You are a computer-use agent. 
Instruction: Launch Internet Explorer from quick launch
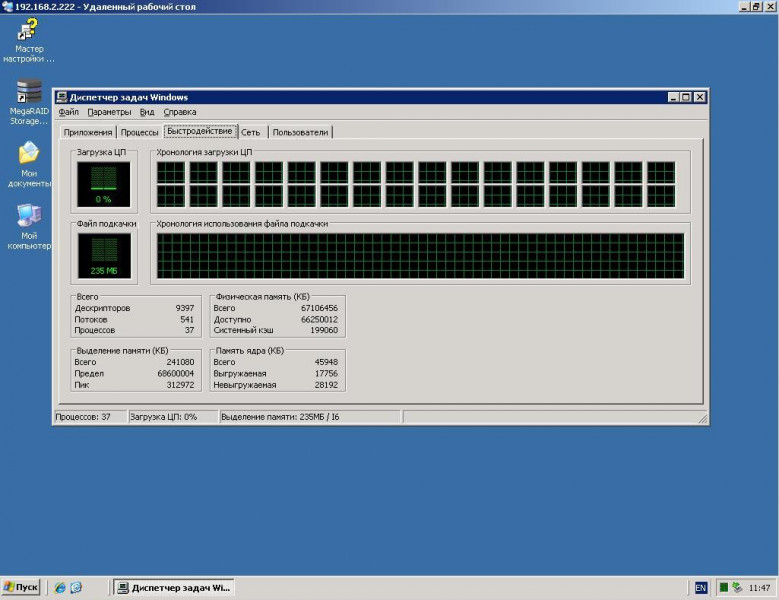pyautogui.click(x=60, y=588)
